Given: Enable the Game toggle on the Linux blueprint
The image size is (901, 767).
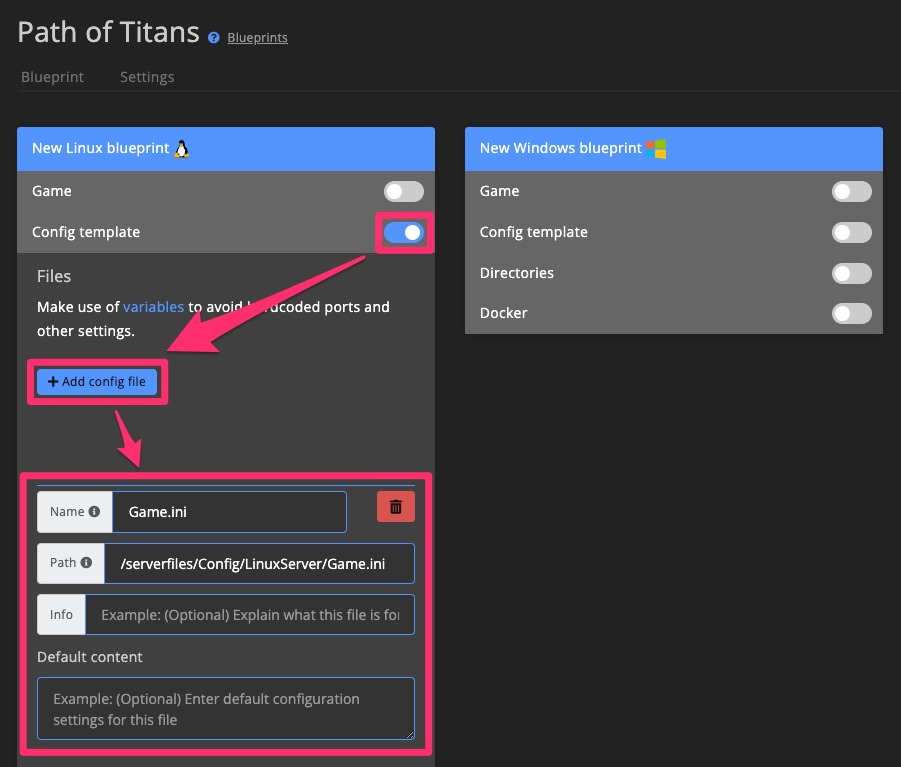Looking at the screenshot, I should (x=403, y=191).
